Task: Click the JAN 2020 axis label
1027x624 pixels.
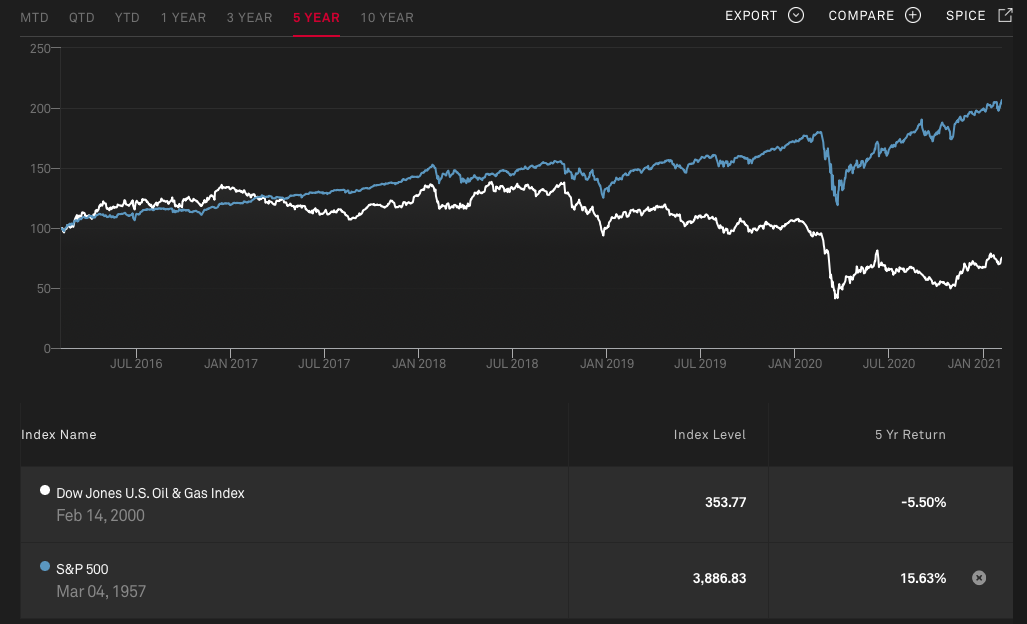Action: (x=794, y=363)
